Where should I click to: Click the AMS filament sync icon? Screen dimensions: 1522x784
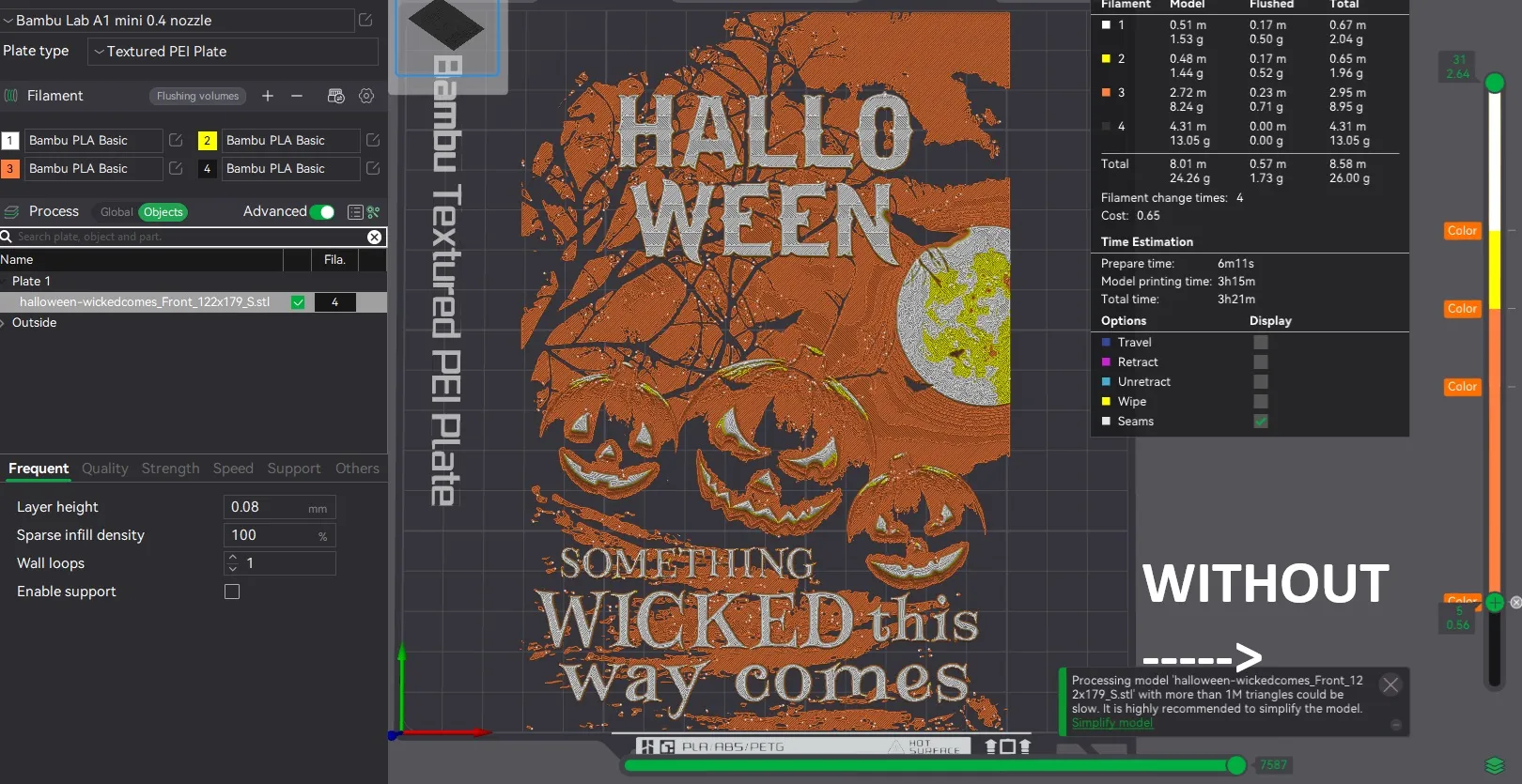point(335,96)
